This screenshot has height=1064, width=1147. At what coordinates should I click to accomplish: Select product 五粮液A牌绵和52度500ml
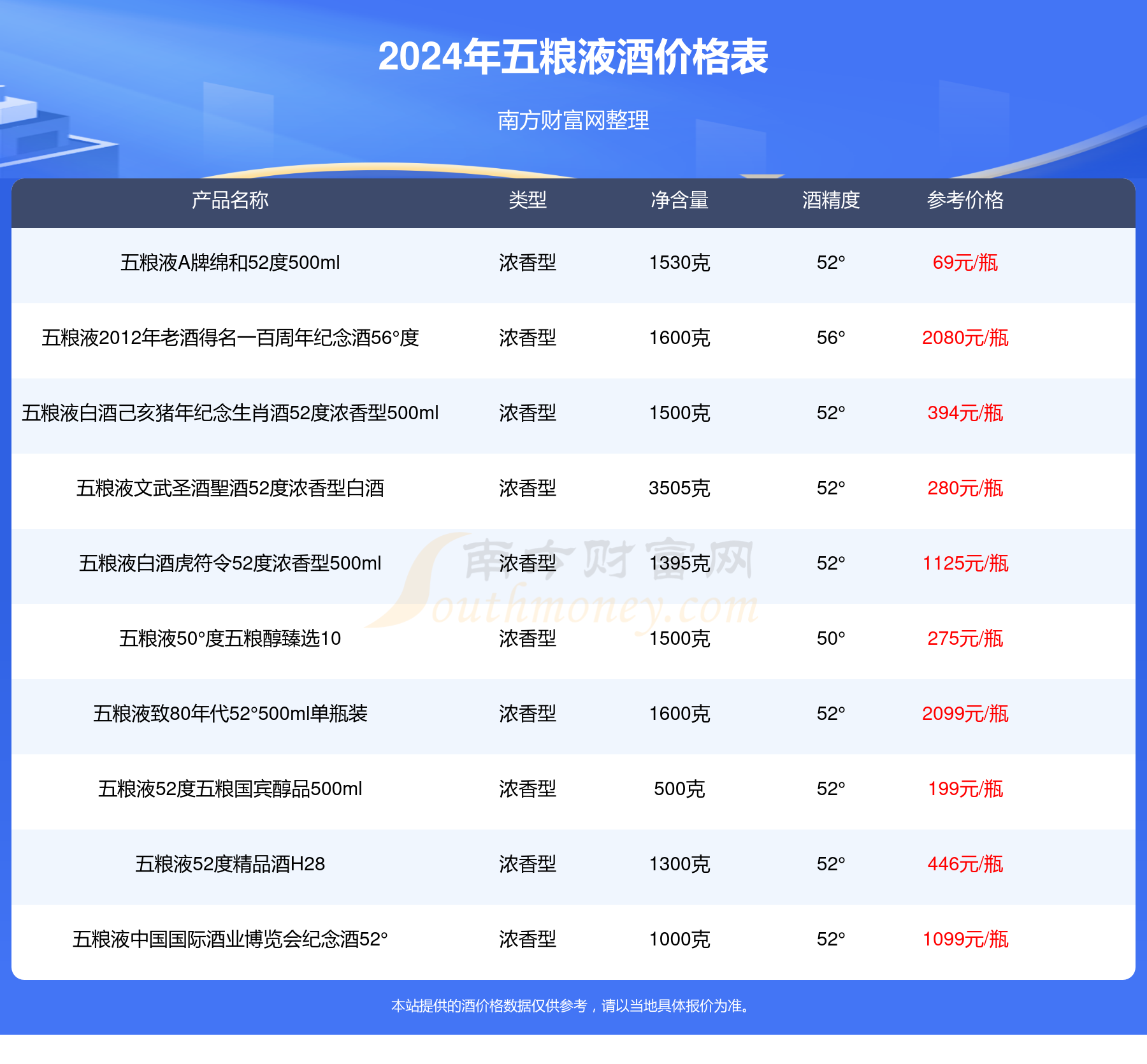(x=230, y=262)
